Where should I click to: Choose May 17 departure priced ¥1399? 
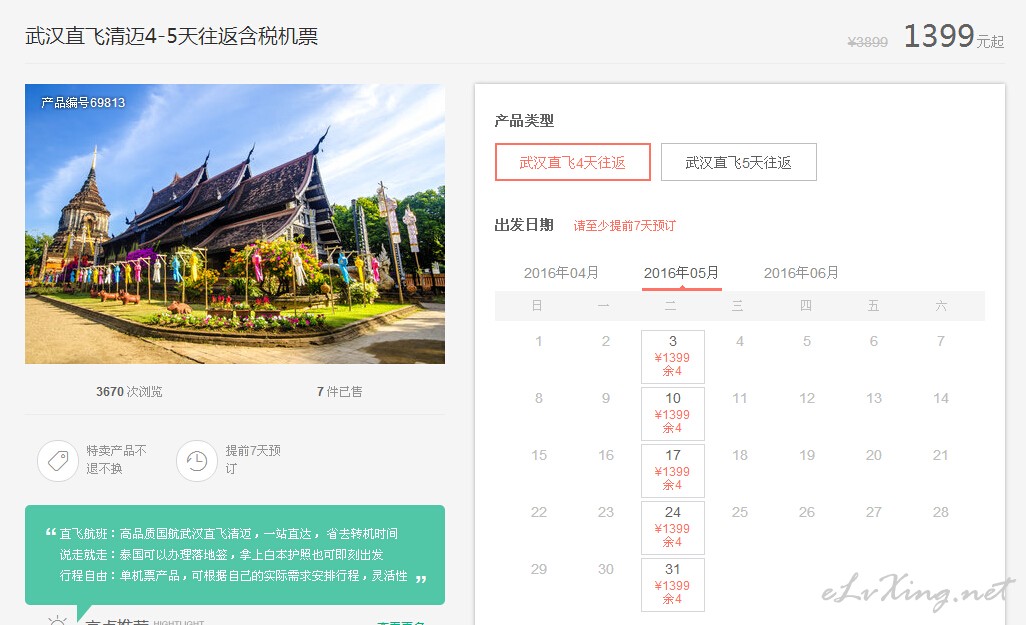(673, 471)
